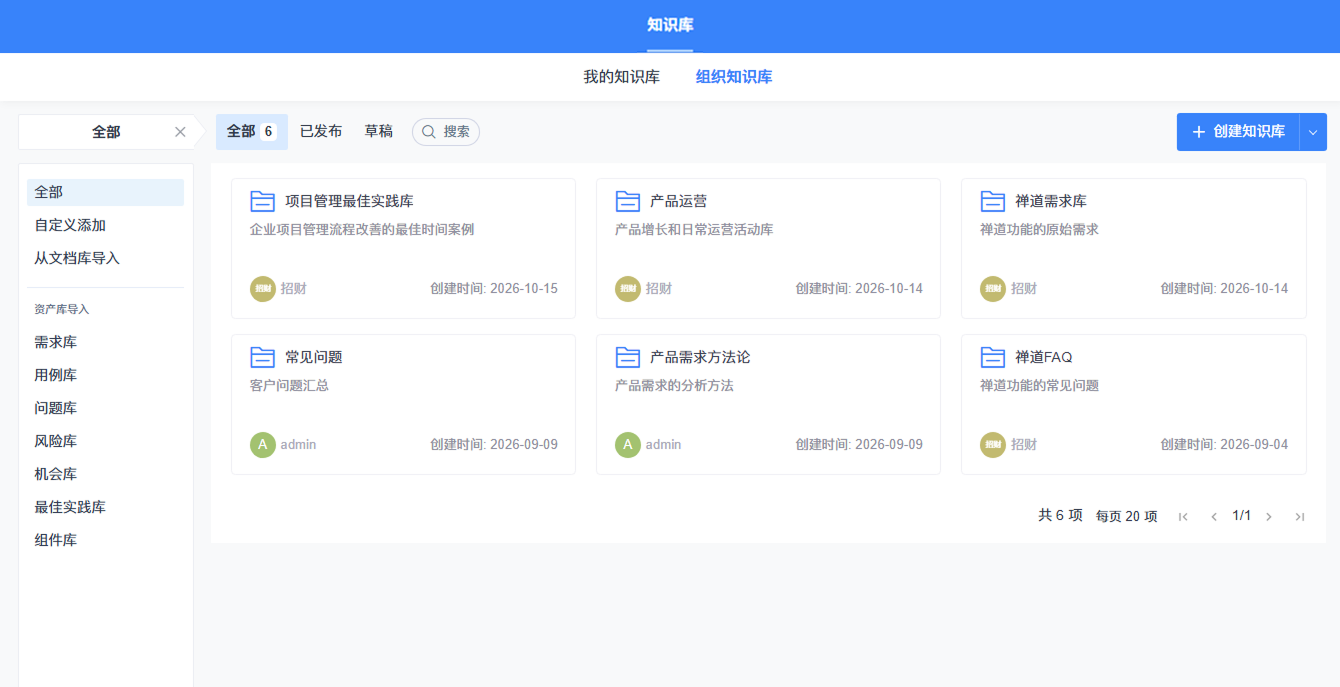Viewport: 1340px width, 687px height.
Task: Click 招财 avatar on 产品运营 card
Action: 628,288
